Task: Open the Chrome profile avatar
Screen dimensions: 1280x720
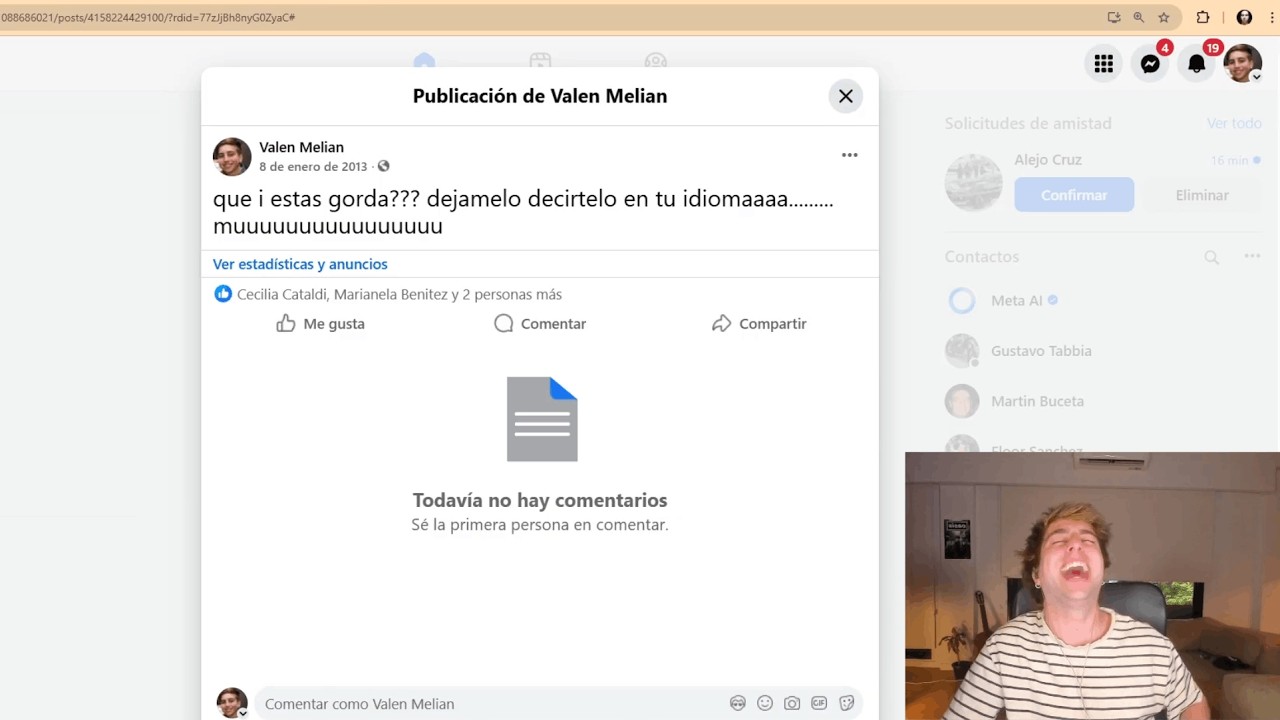Action: click(1244, 17)
